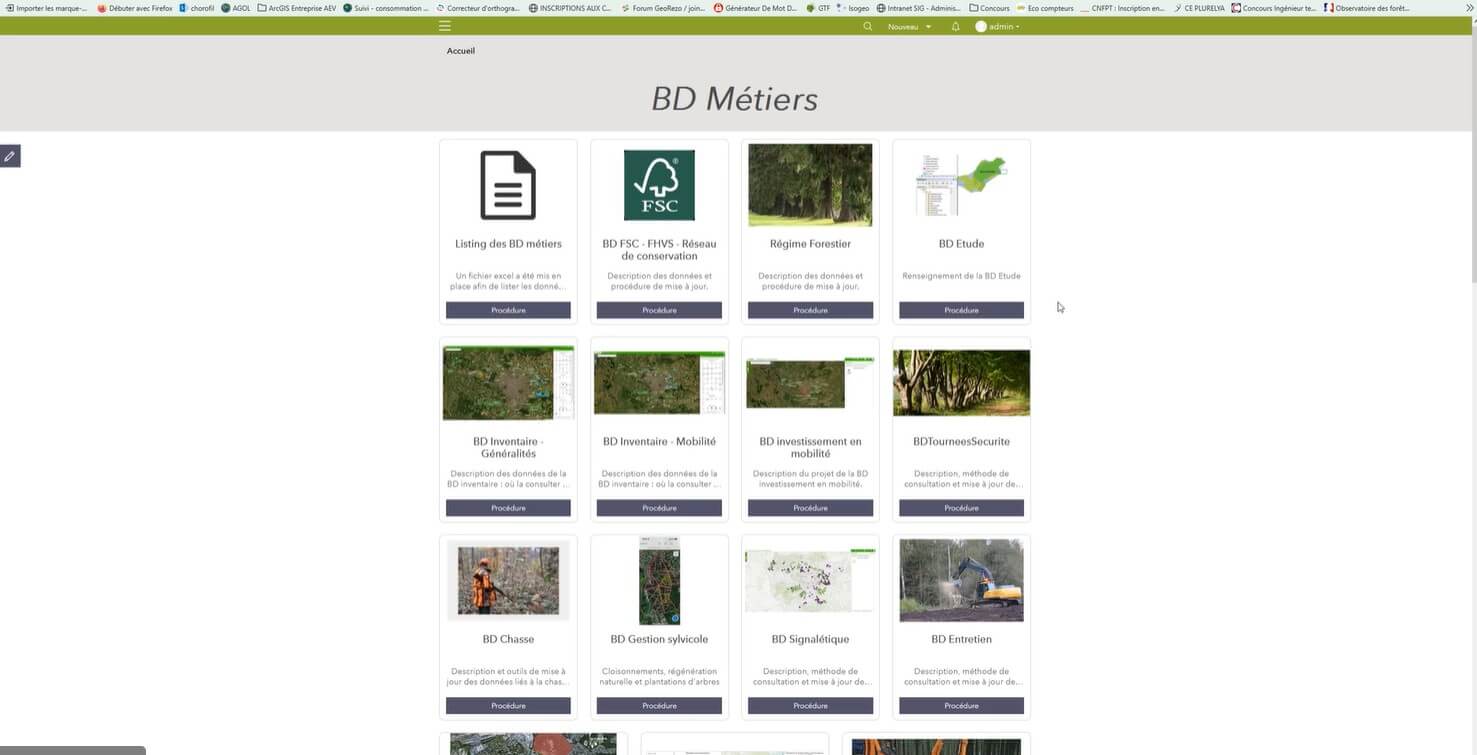Click the Listing des BD métiers document icon

click(508, 185)
